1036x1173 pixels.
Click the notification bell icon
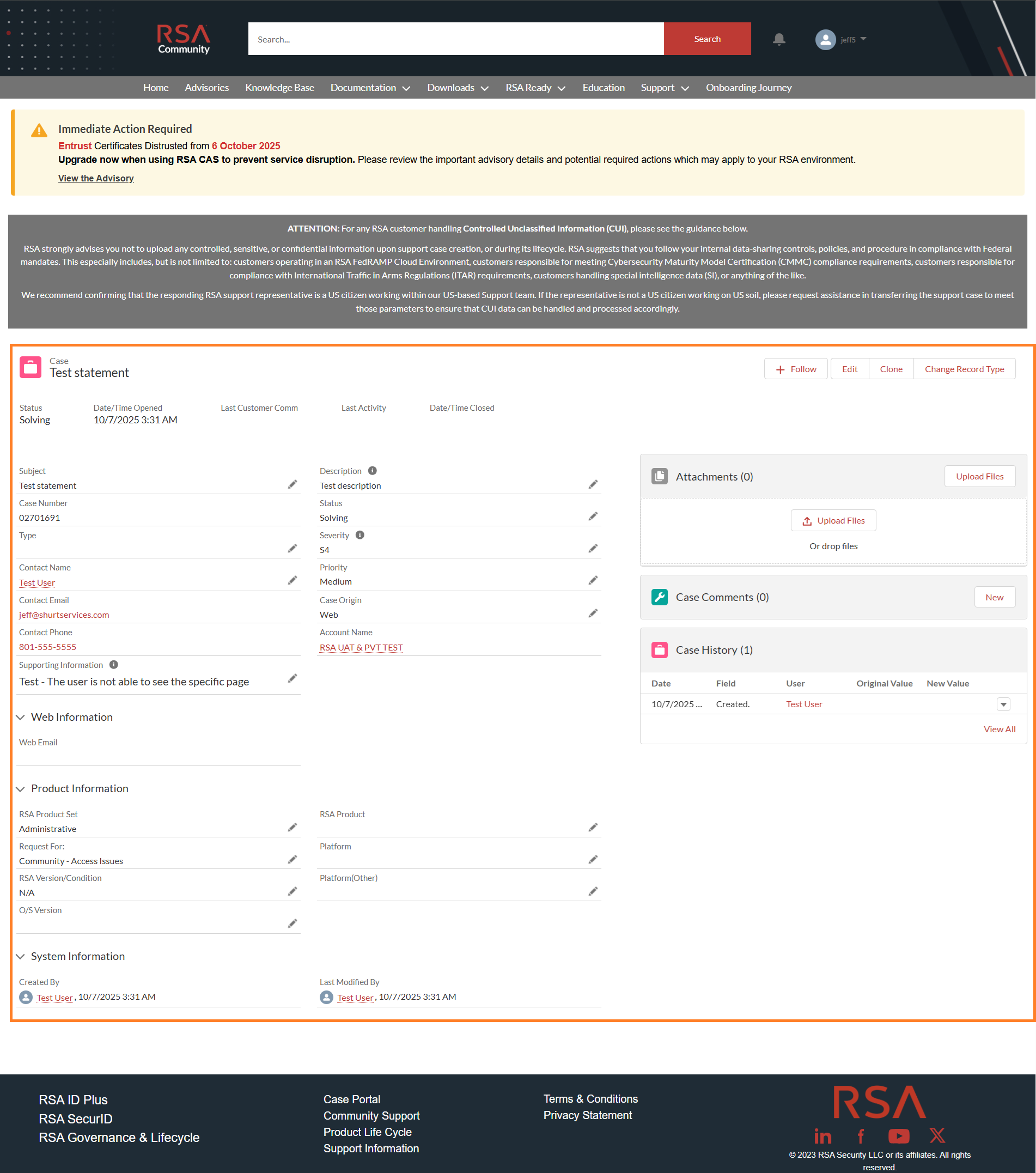pos(778,39)
